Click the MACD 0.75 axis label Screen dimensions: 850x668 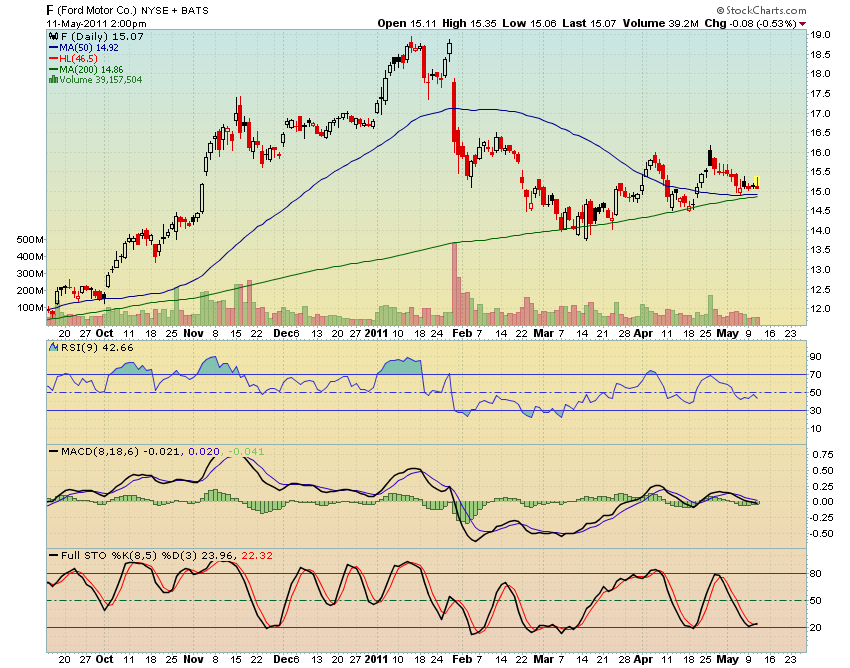[x=823, y=454]
